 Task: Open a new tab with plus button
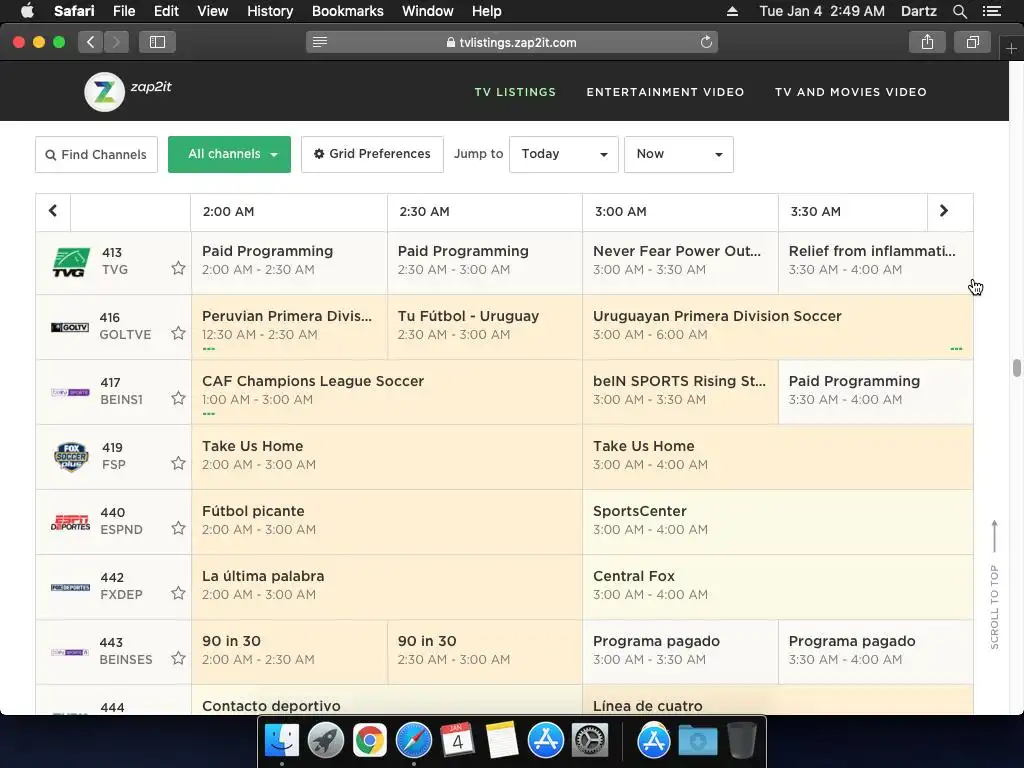pyautogui.click(x=1011, y=48)
